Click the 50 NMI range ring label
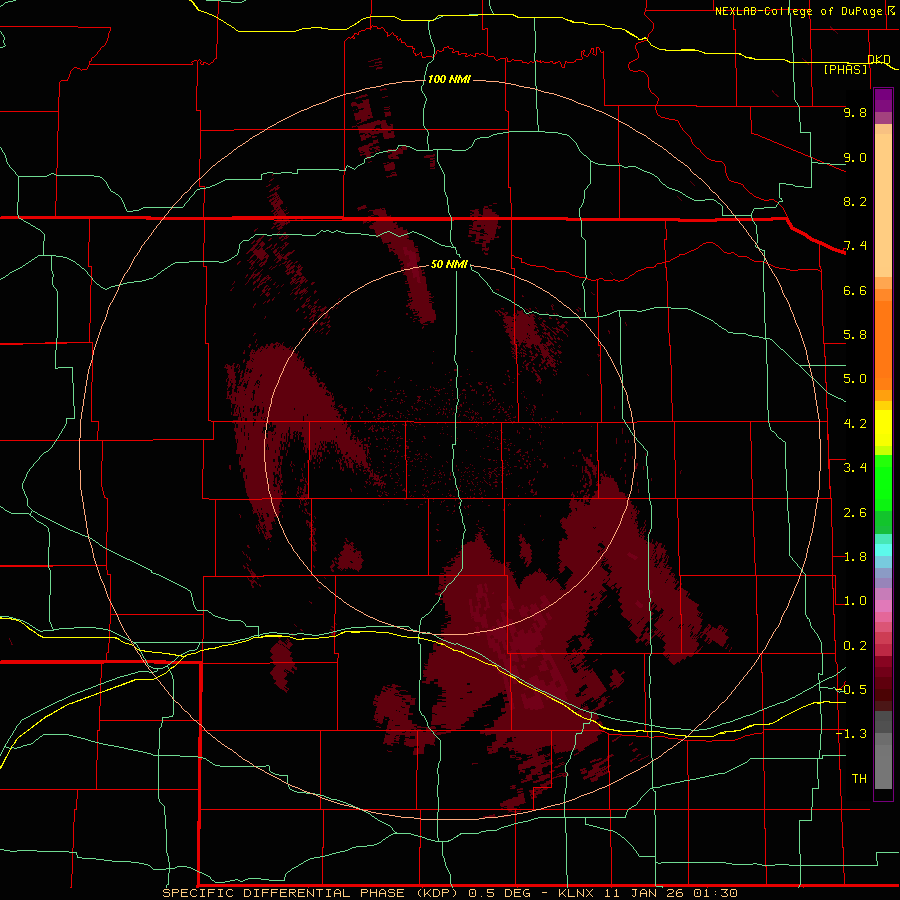 click(449, 264)
